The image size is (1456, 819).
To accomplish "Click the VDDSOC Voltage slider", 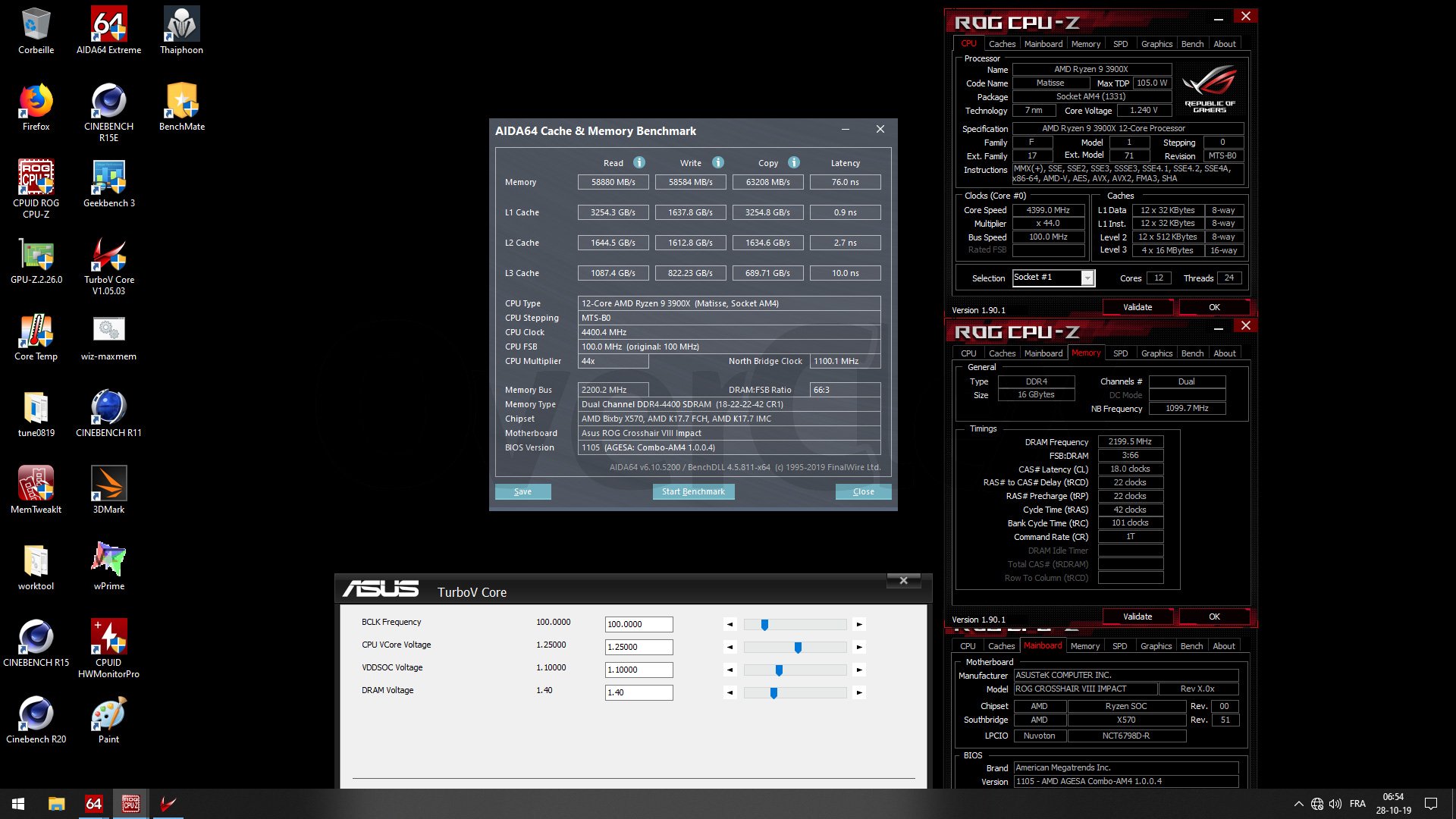I will tap(795, 670).
